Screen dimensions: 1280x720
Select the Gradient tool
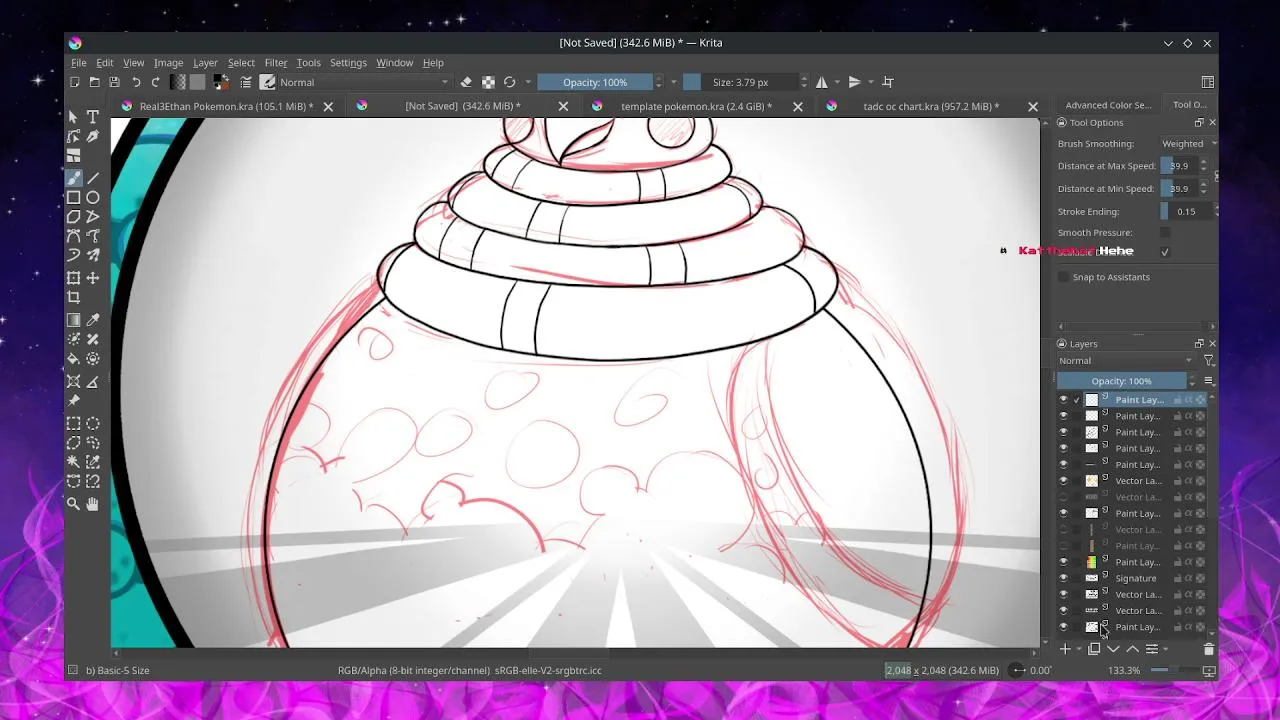click(x=74, y=320)
